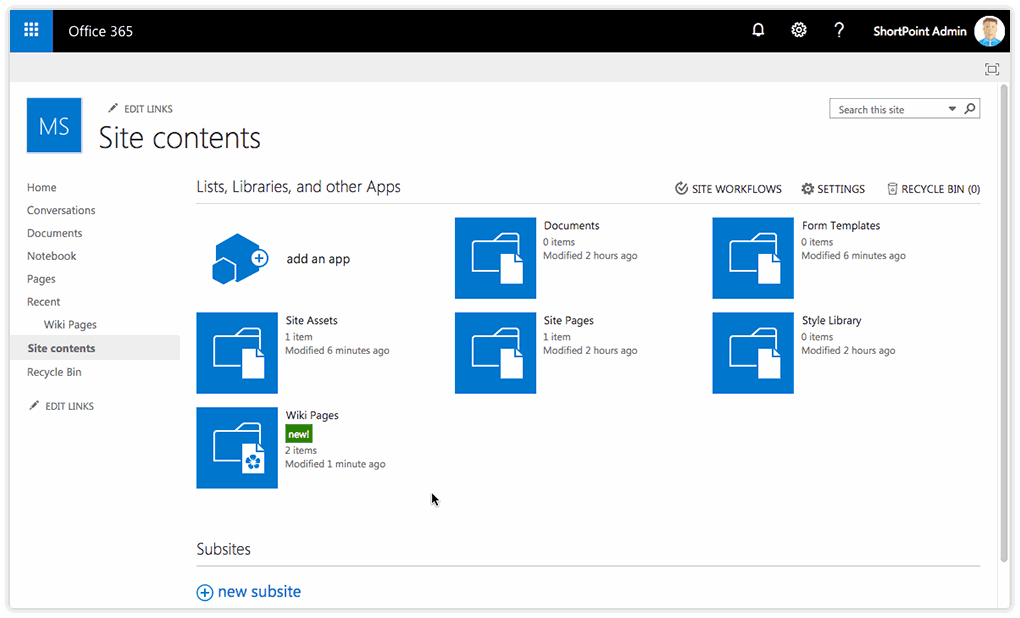
Task: Click 'Lists, Libraries, and other Apps' heading
Action: click(299, 187)
